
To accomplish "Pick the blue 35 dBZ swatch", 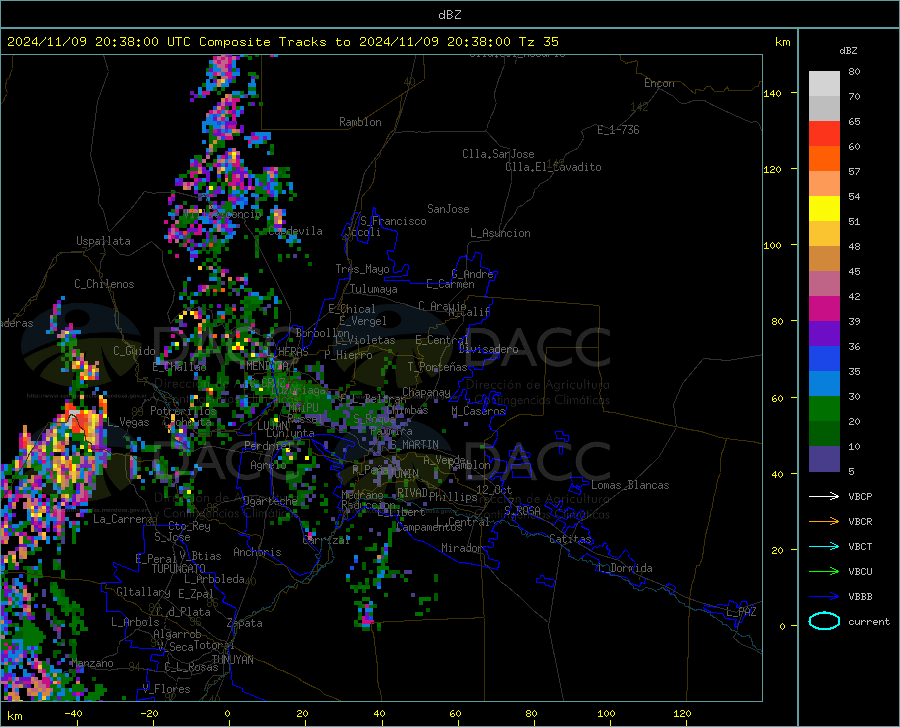I will tap(824, 359).
